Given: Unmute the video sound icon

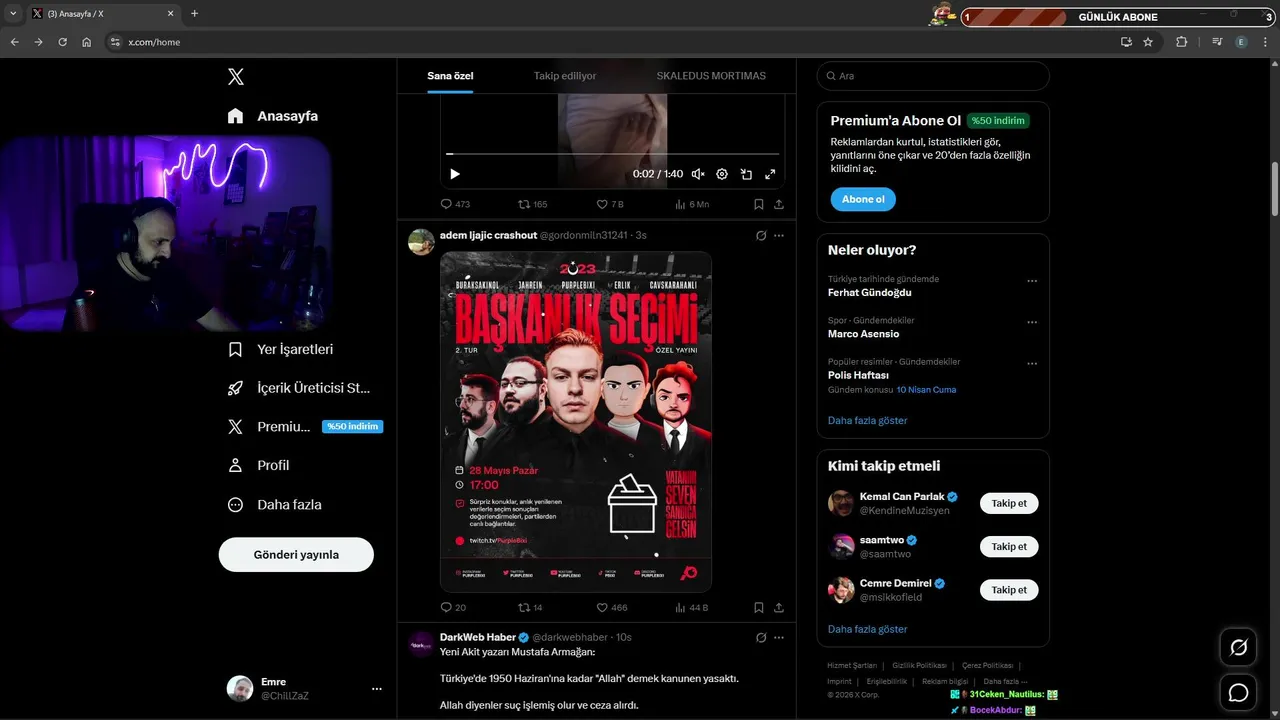Looking at the screenshot, I should point(698,174).
